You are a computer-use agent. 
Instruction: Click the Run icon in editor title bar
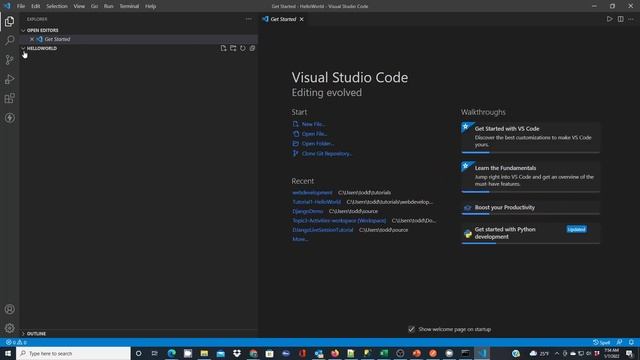[609, 19]
